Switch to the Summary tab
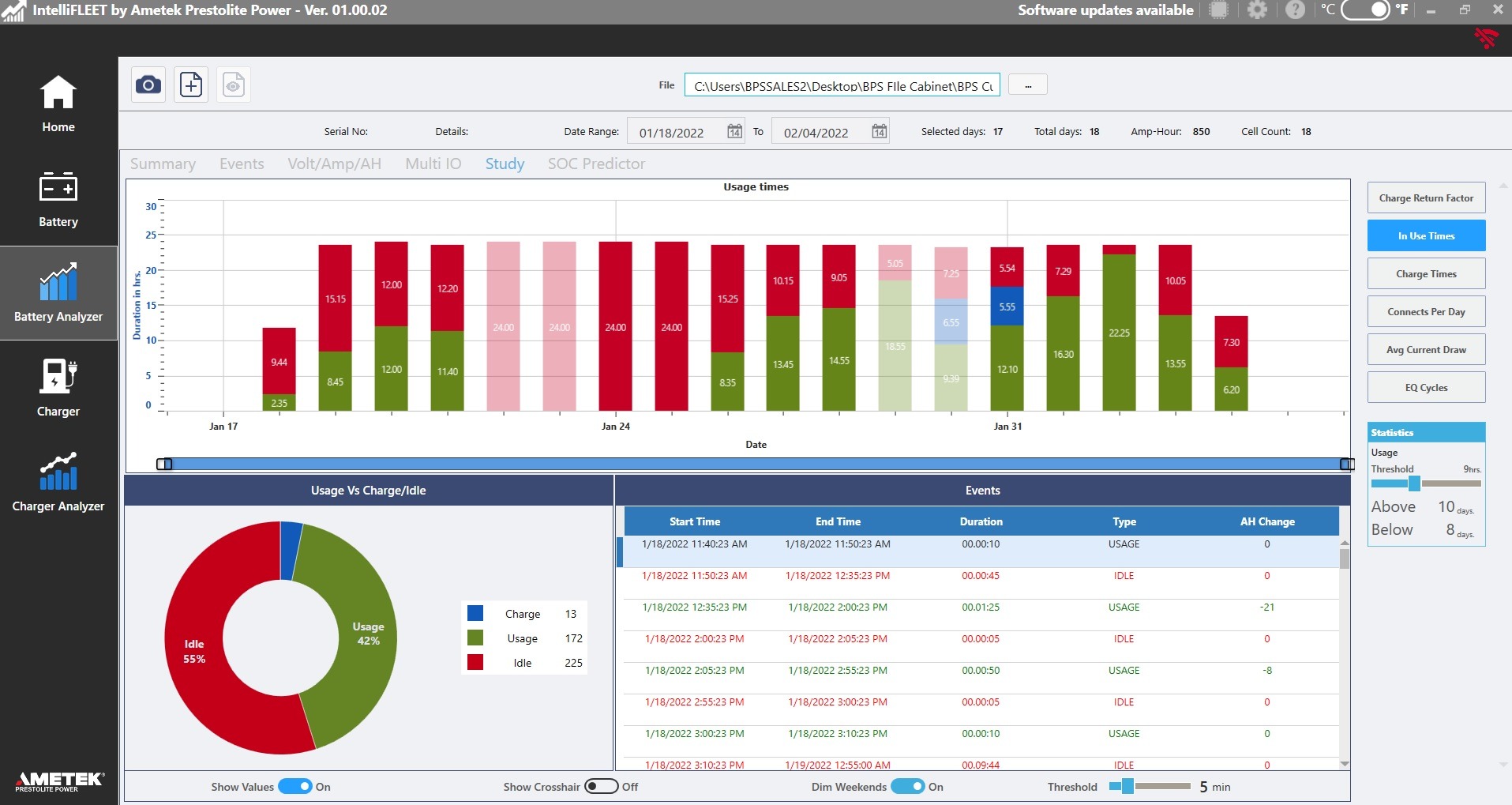The height and width of the screenshot is (805, 1512). click(x=163, y=164)
